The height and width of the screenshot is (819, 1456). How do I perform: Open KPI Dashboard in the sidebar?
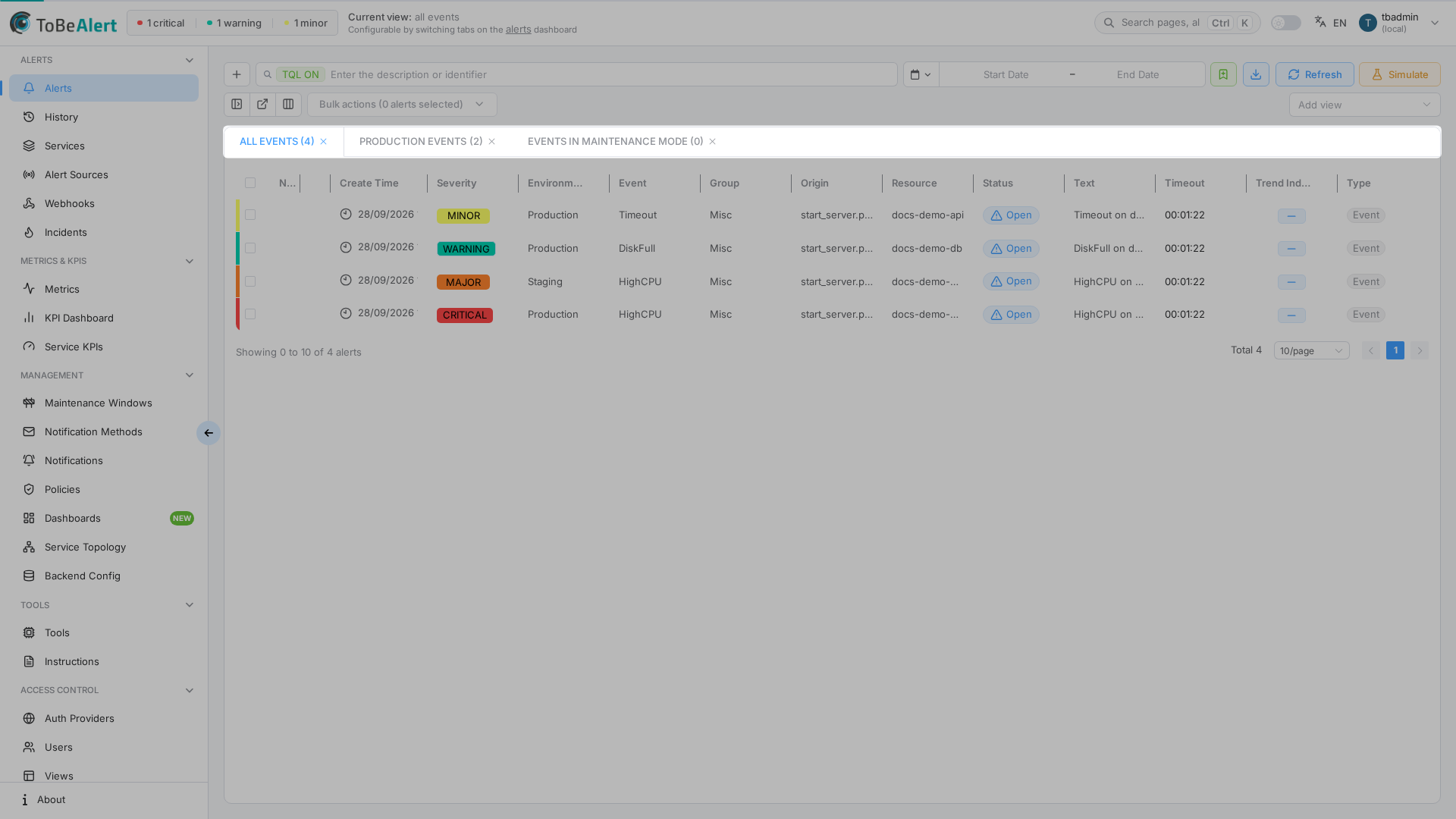point(104,318)
